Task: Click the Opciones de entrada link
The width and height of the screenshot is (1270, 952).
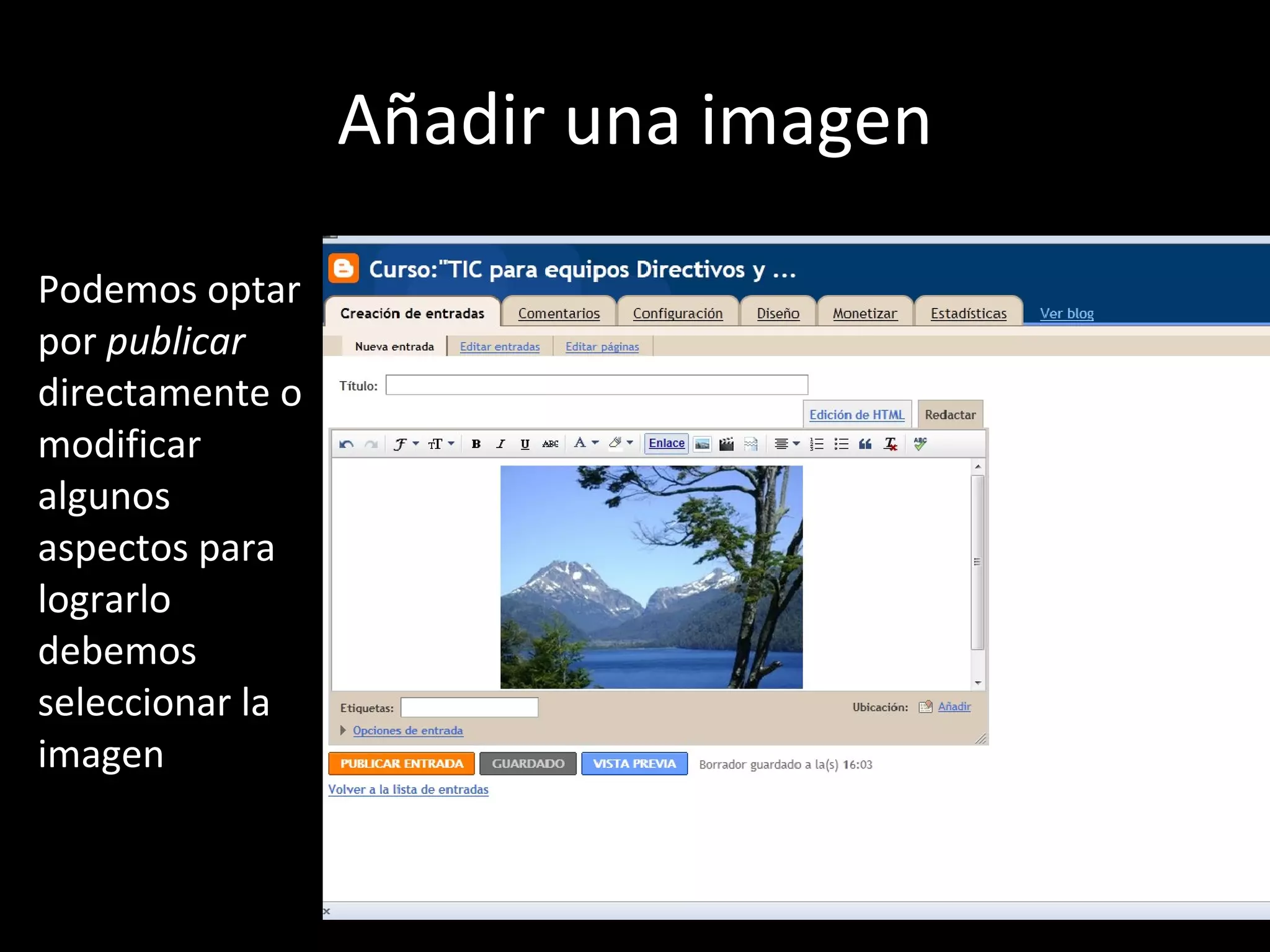Action: click(408, 730)
